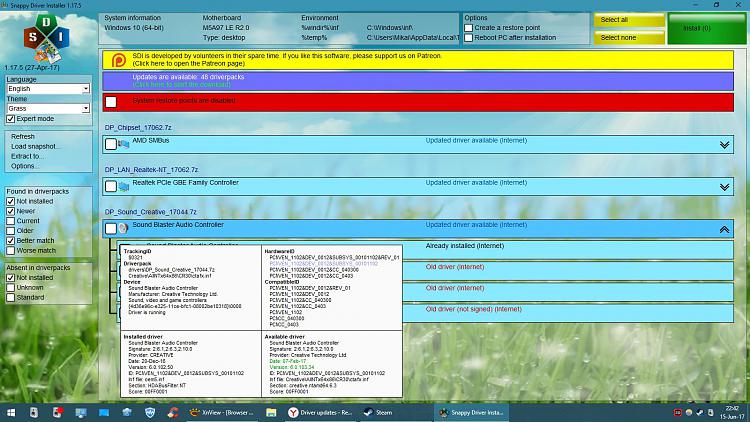
Task: Enable the Unknown filter checkbox
Action: [11, 288]
